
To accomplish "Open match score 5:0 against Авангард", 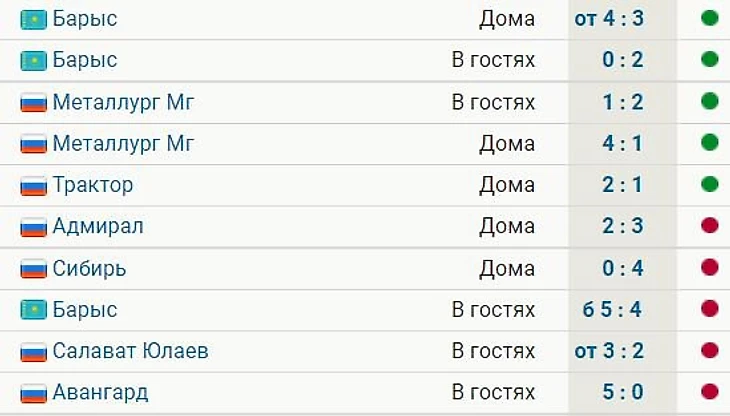I will pyautogui.click(x=623, y=392).
